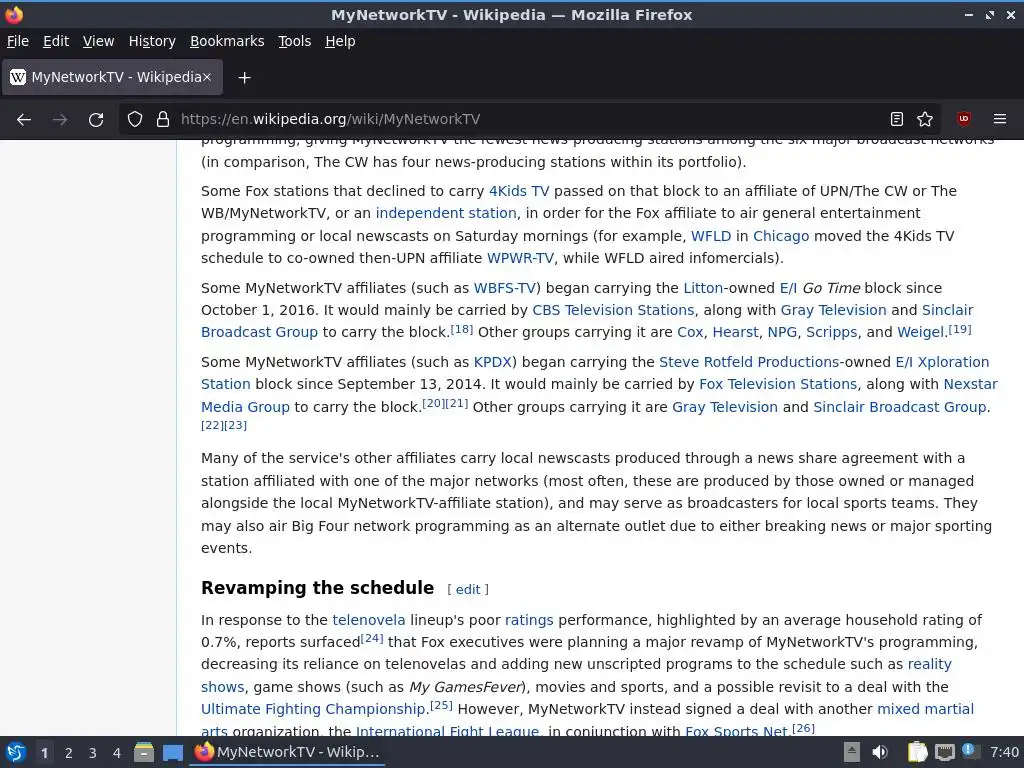The width and height of the screenshot is (1024, 768).
Task: Close the MyNetworkTV - Wikipedia tab
Action: [206, 77]
